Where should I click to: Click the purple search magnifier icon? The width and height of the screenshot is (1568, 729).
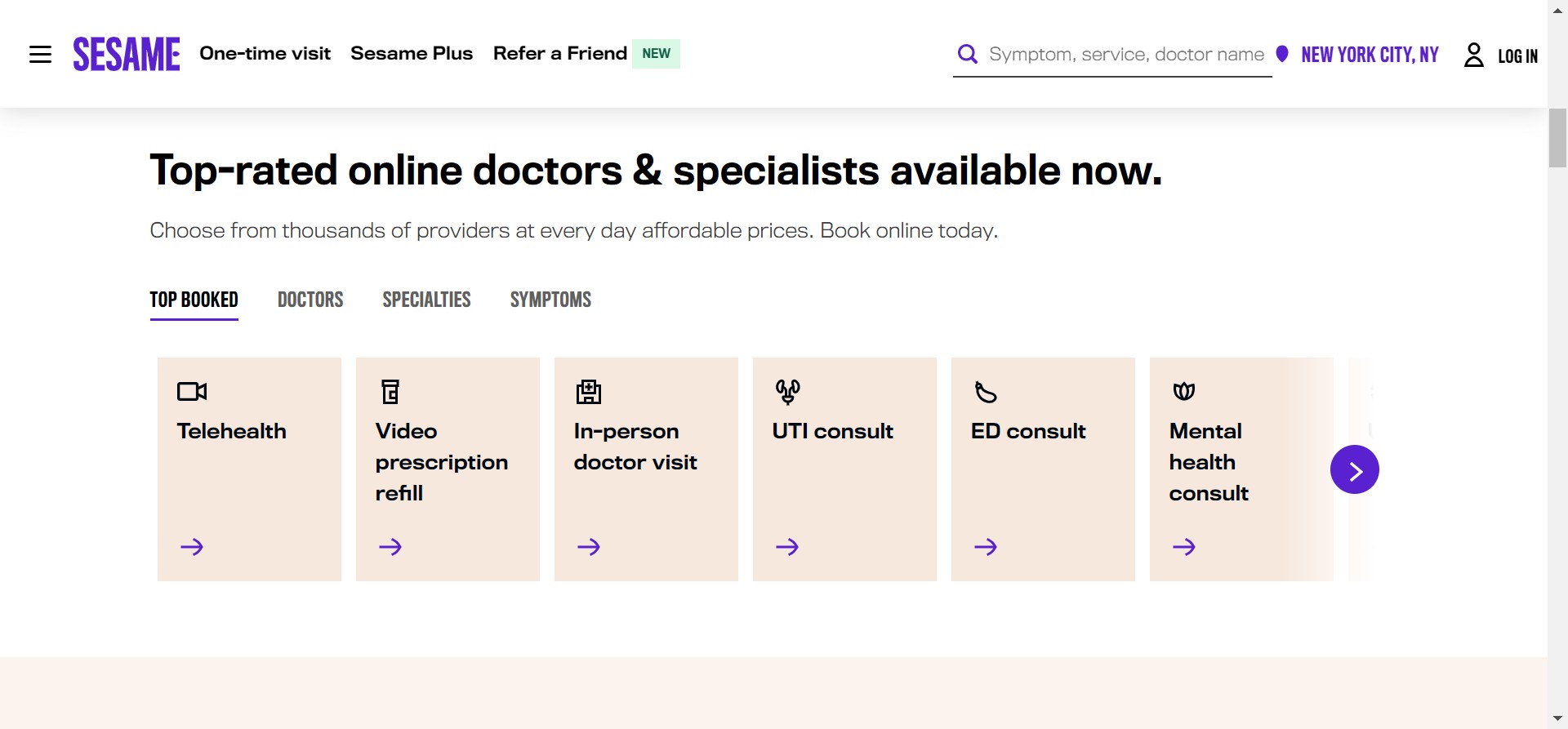pos(967,54)
